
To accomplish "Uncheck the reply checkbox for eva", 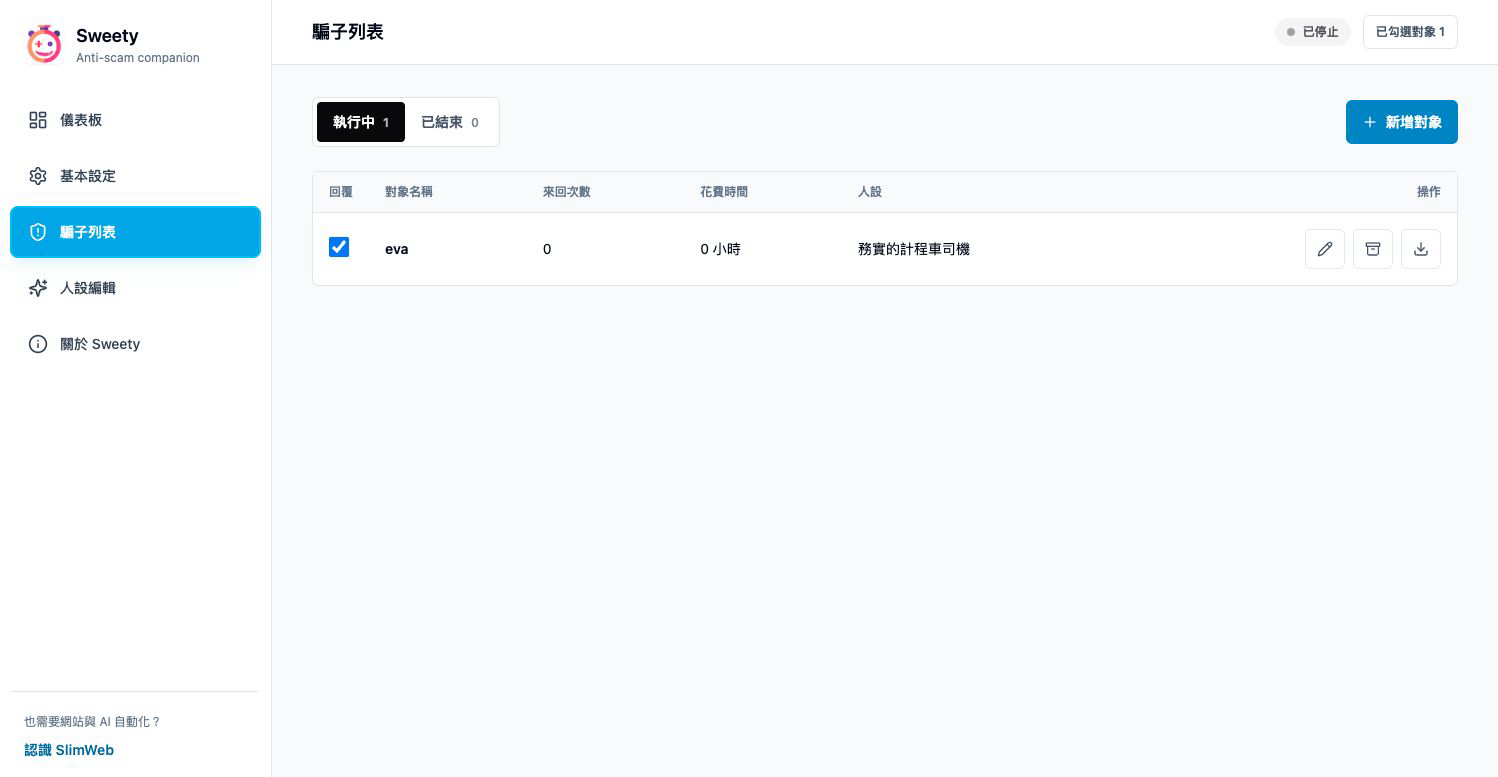I will coord(339,247).
